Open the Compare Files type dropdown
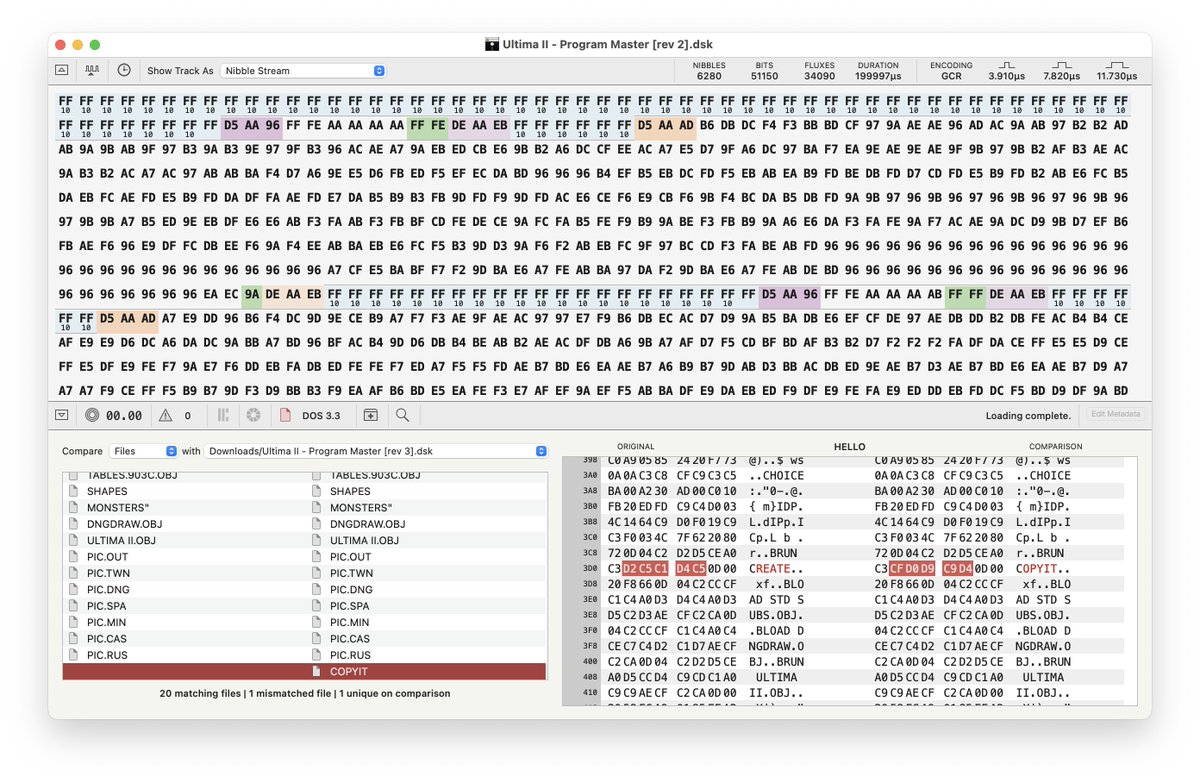This screenshot has height=783, width=1200. pyautogui.click(x=143, y=451)
